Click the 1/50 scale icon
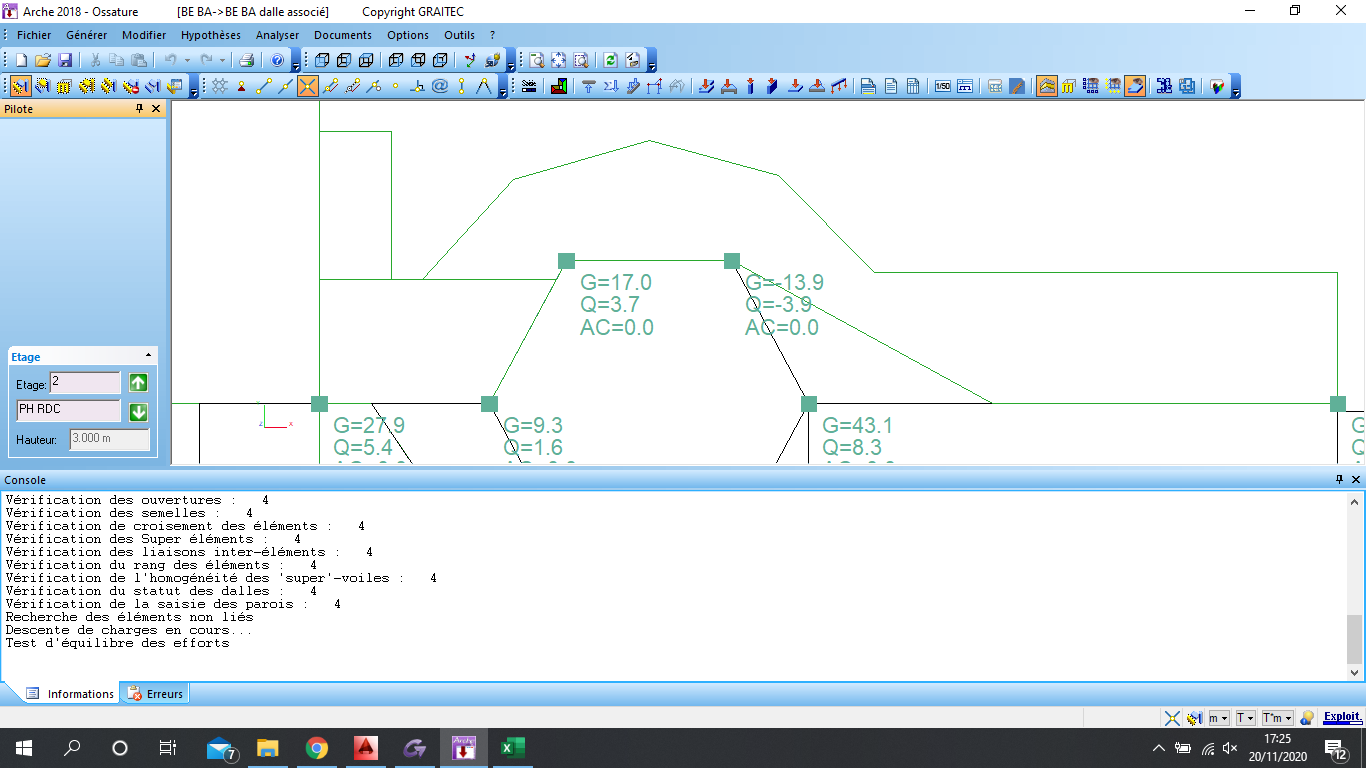Image resolution: width=1366 pixels, height=768 pixels. point(943,86)
